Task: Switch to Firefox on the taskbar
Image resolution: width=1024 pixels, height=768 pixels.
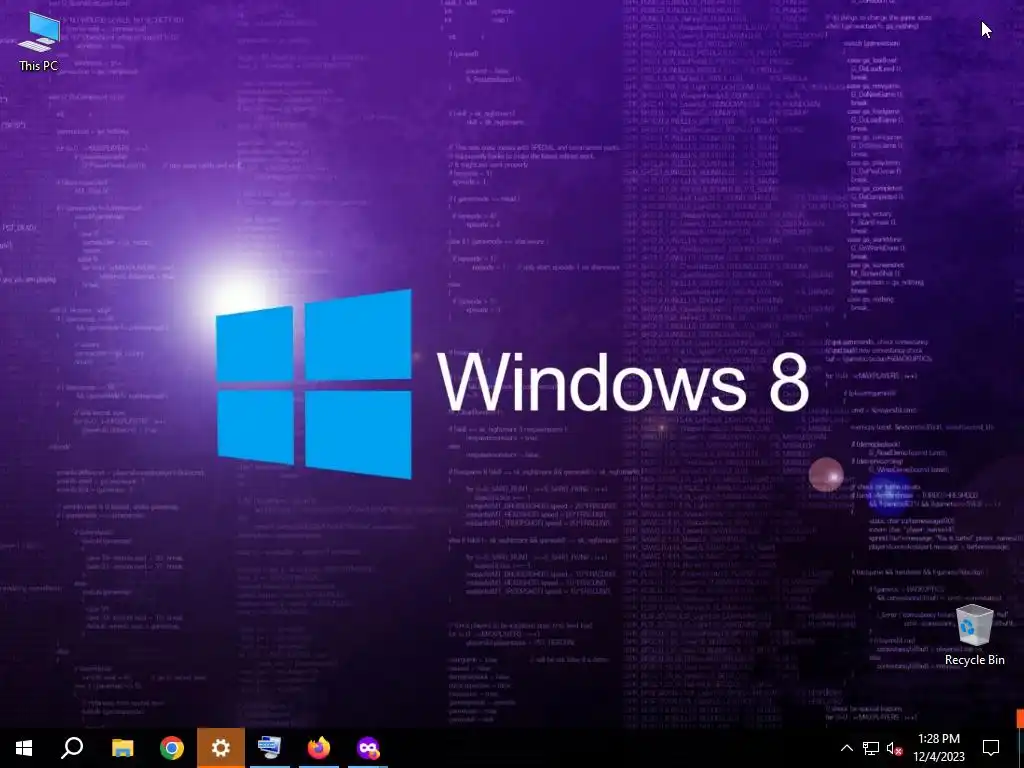Action: [x=319, y=748]
